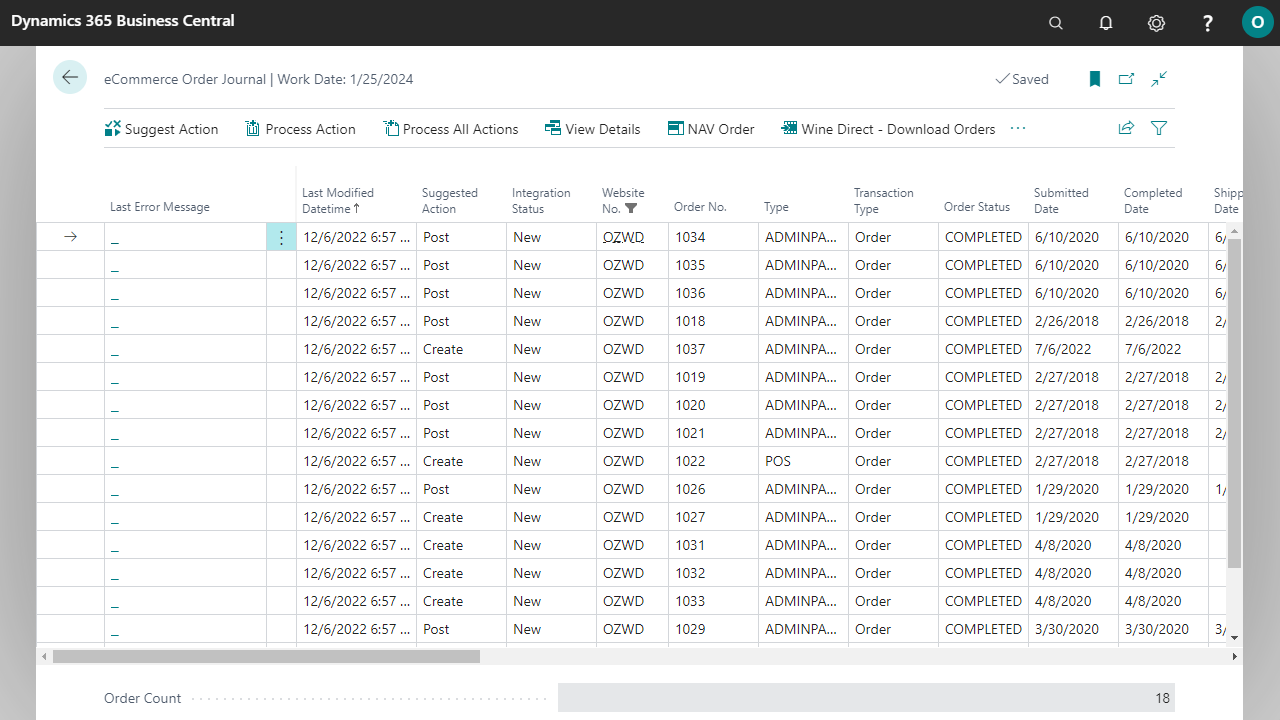Viewport: 1280px width, 720px height.
Task: Open the settings gear
Action: (1156, 23)
